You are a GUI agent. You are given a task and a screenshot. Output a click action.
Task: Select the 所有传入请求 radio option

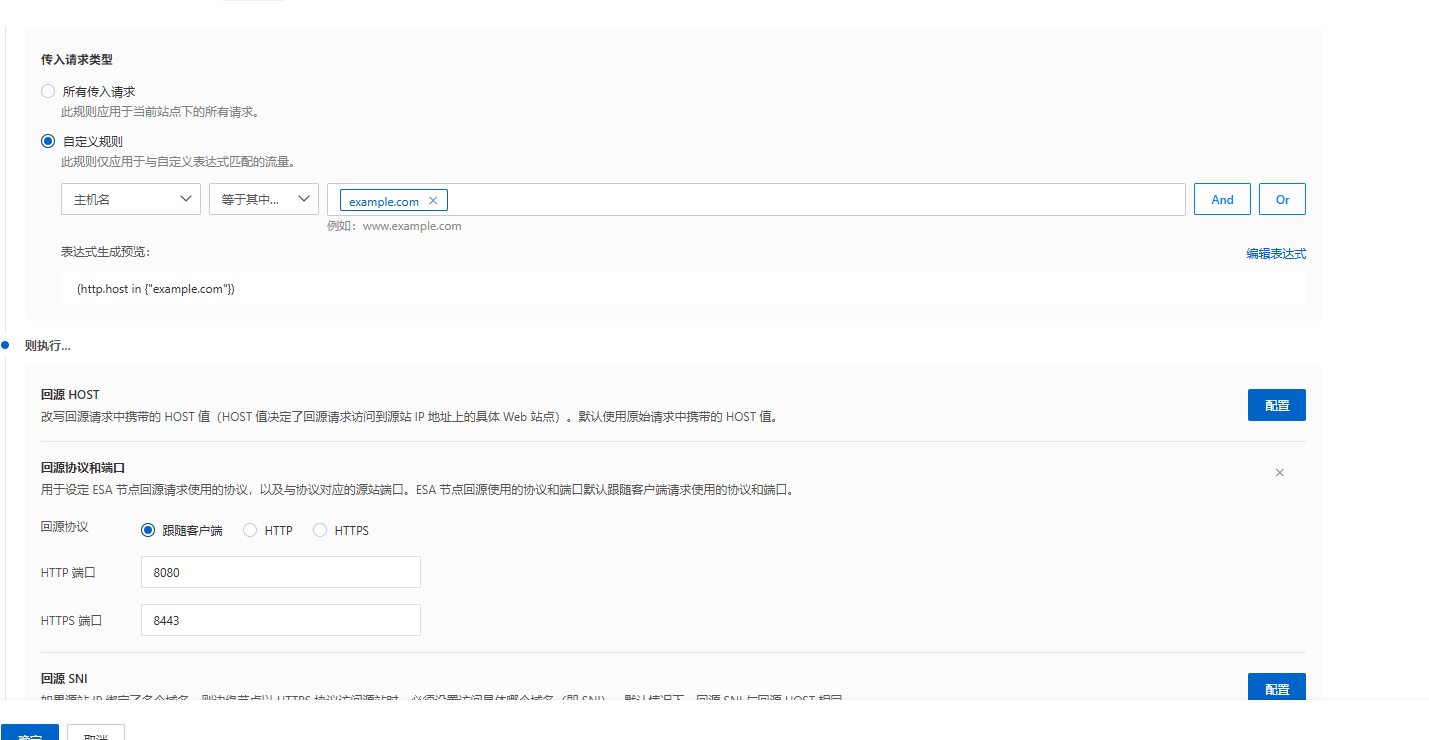point(48,91)
